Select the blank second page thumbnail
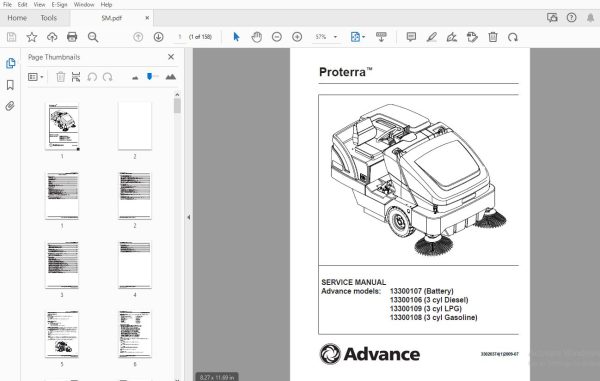 coord(135,126)
